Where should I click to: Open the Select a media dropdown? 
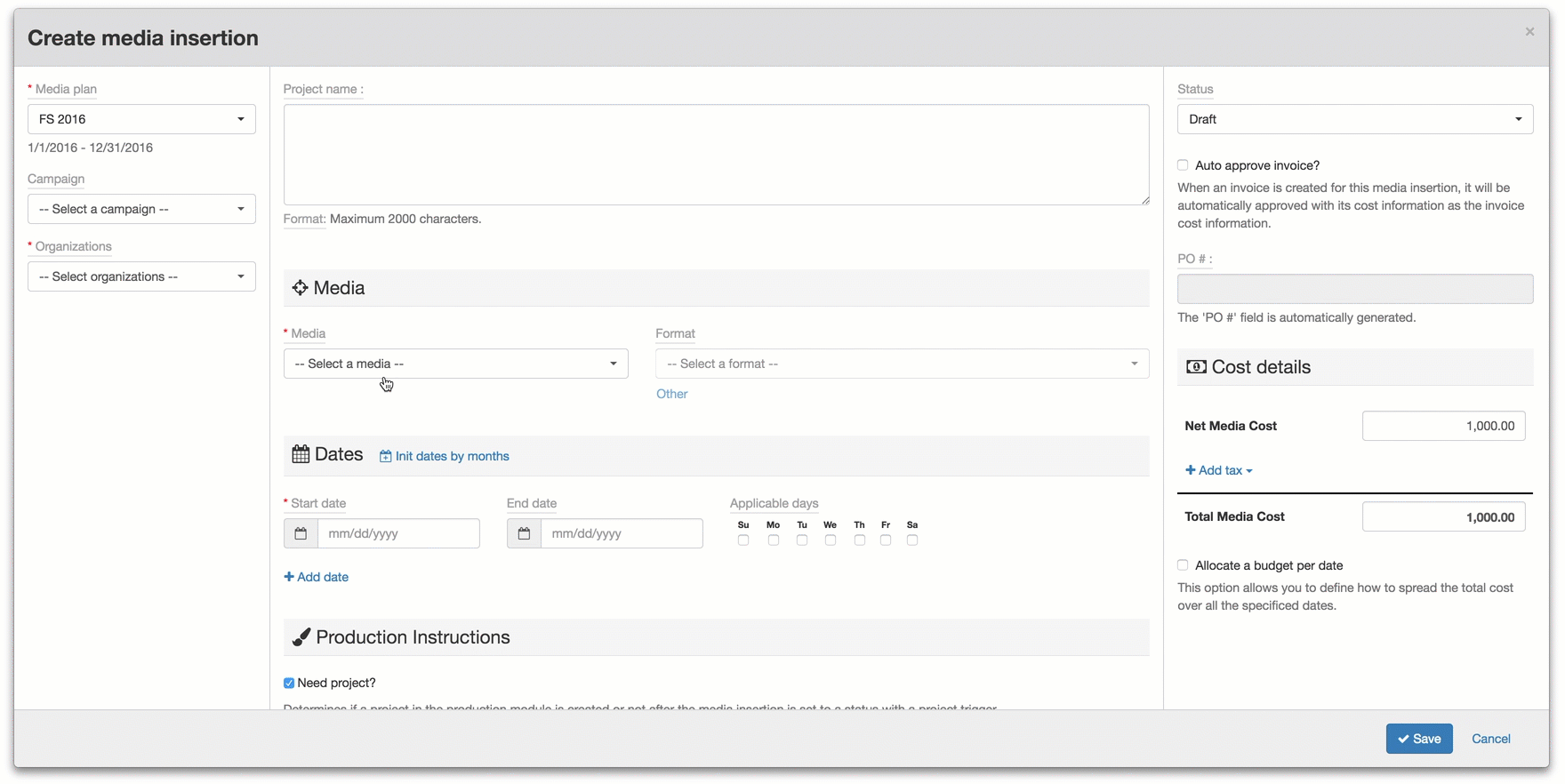pos(455,364)
